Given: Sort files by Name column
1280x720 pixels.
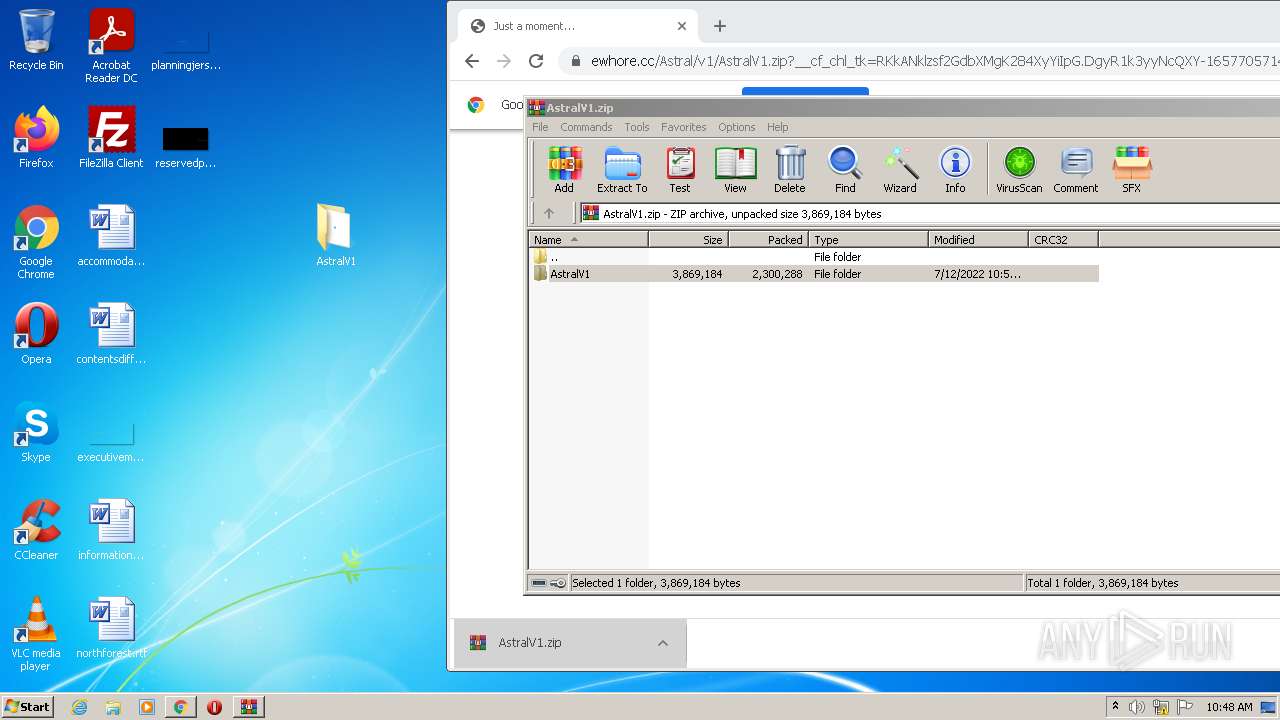Looking at the screenshot, I should [x=589, y=240].
